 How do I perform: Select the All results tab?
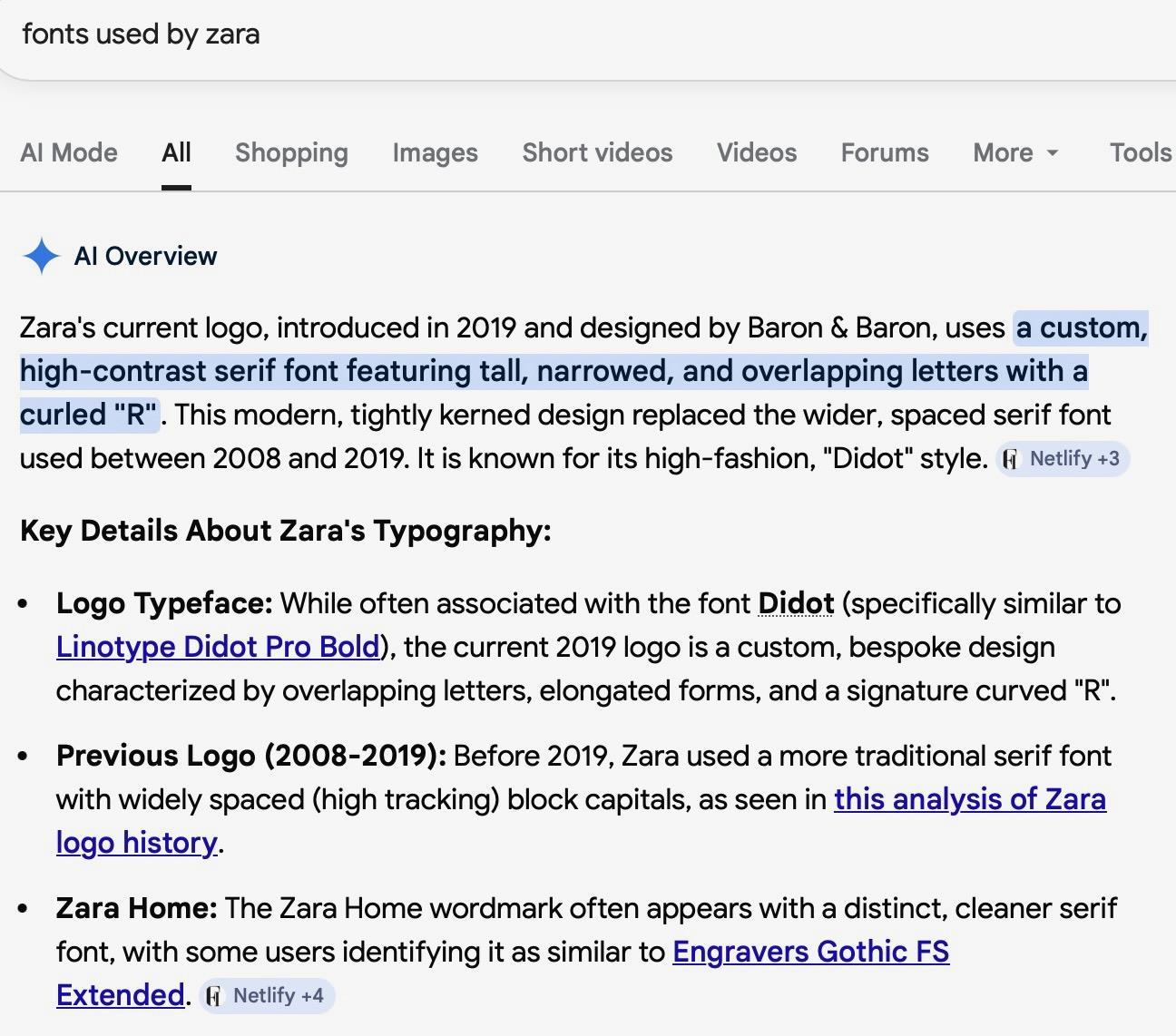coord(176,152)
